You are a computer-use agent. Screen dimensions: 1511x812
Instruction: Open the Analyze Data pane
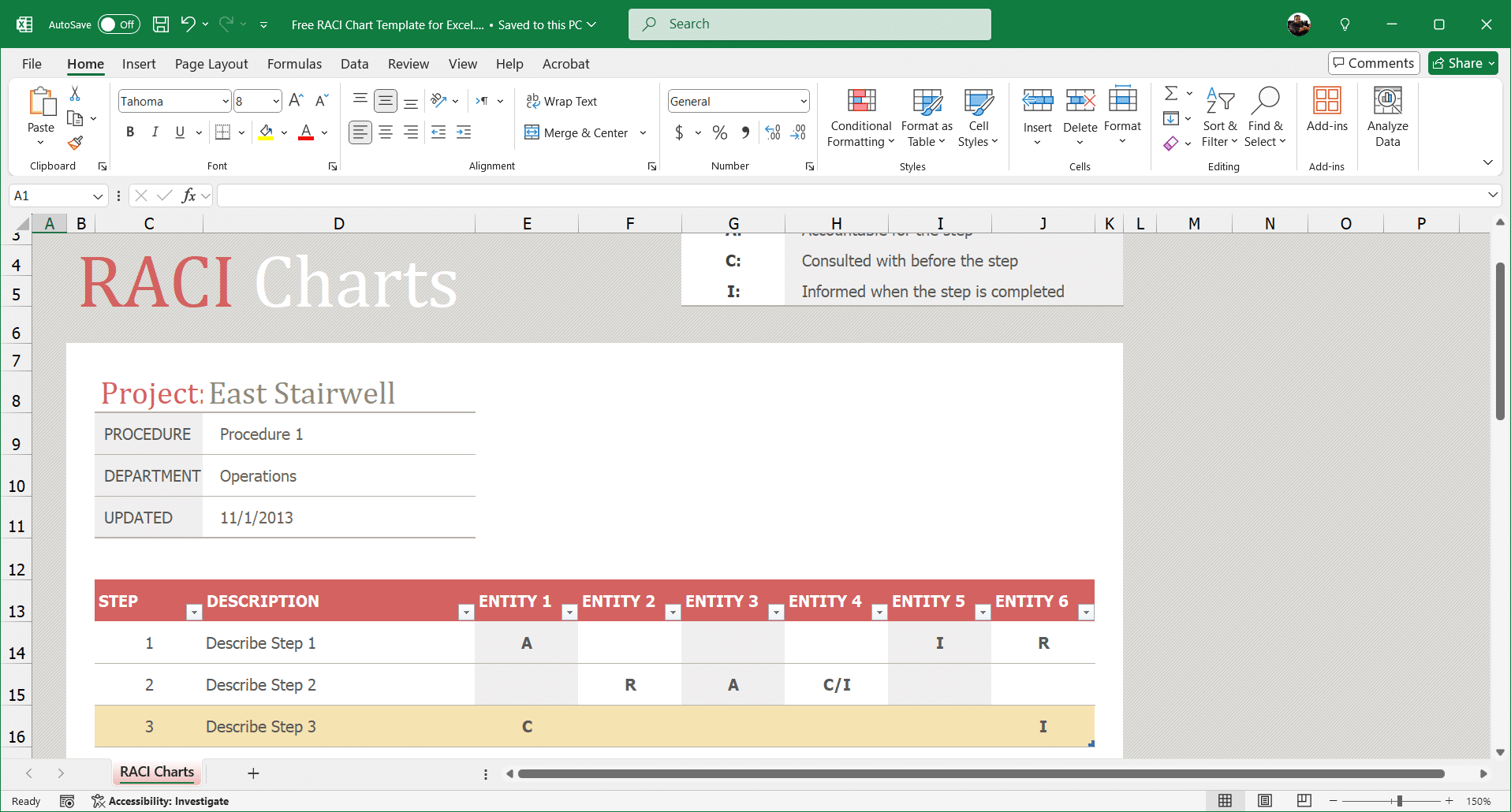click(1387, 117)
